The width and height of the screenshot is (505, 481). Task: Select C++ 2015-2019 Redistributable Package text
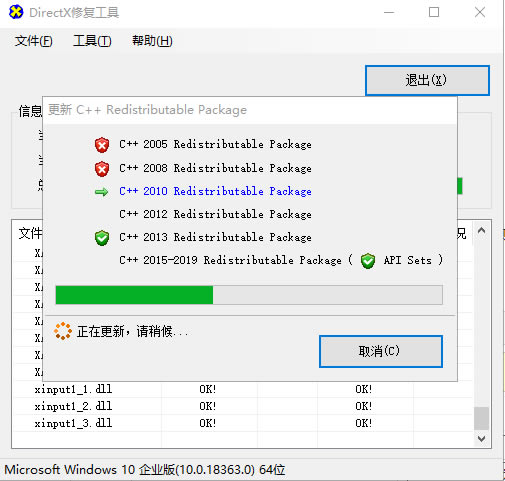[230, 260]
